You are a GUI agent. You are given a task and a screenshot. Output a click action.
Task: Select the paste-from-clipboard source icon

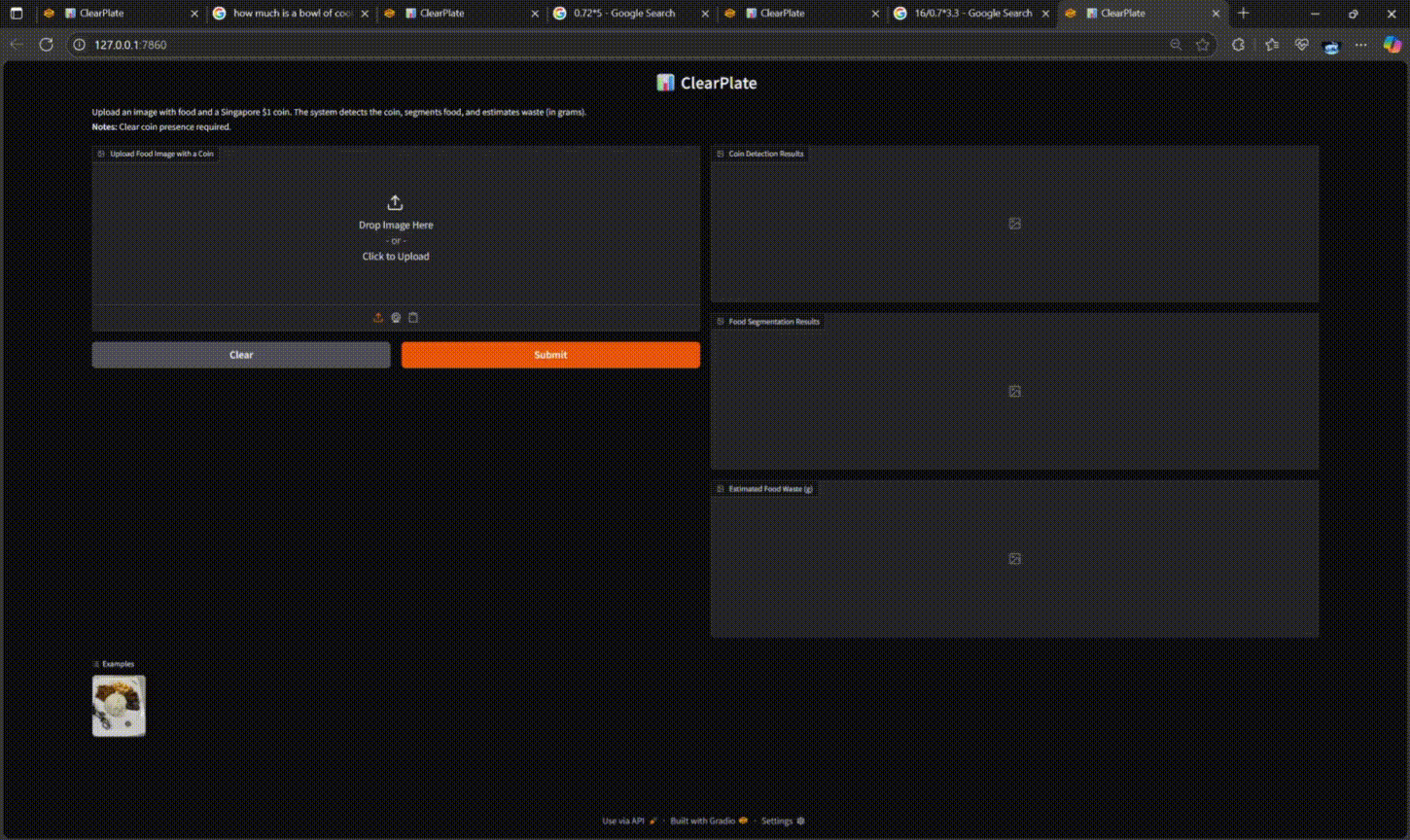[413, 318]
